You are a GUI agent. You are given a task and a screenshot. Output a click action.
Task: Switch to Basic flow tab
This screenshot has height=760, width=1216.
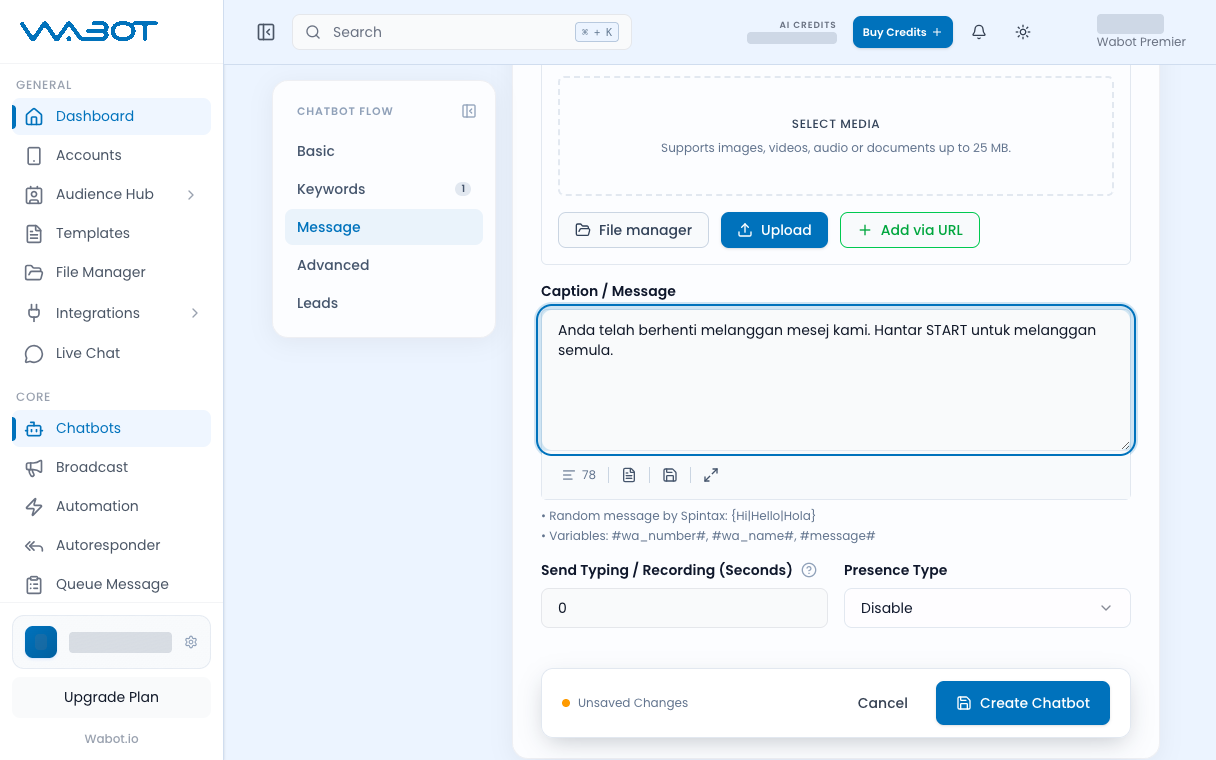coord(384,151)
